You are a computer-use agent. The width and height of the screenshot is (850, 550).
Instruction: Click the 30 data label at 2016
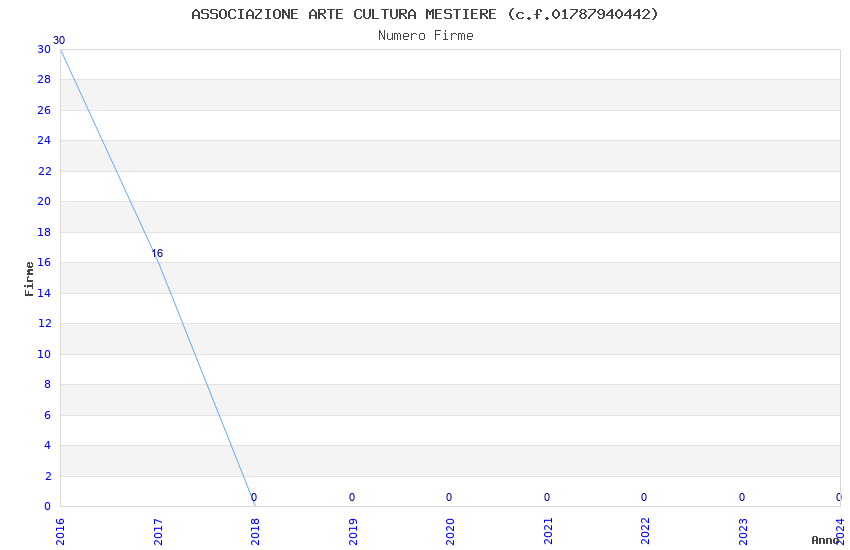coord(59,40)
